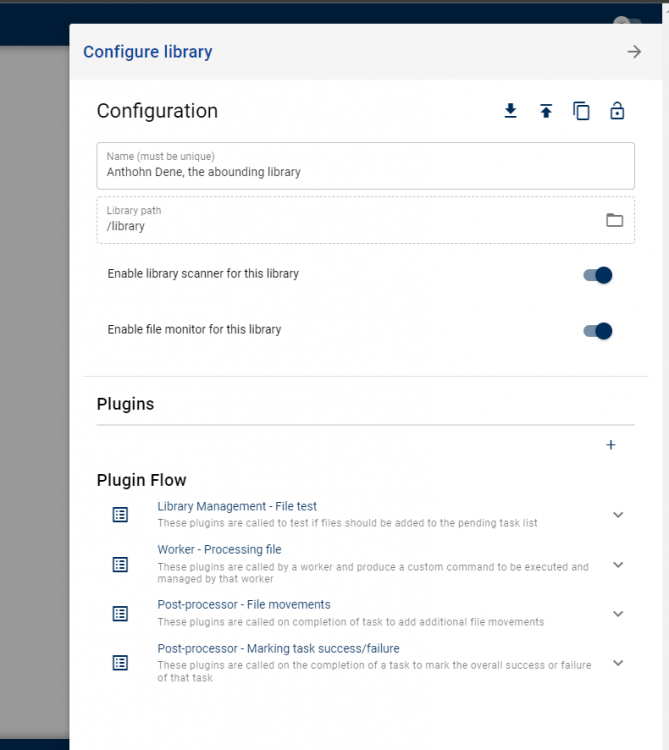This screenshot has width=669, height=750.
Task: Expand Library Management - File test section
Action: pyautogui.click(x=618, y=515)
